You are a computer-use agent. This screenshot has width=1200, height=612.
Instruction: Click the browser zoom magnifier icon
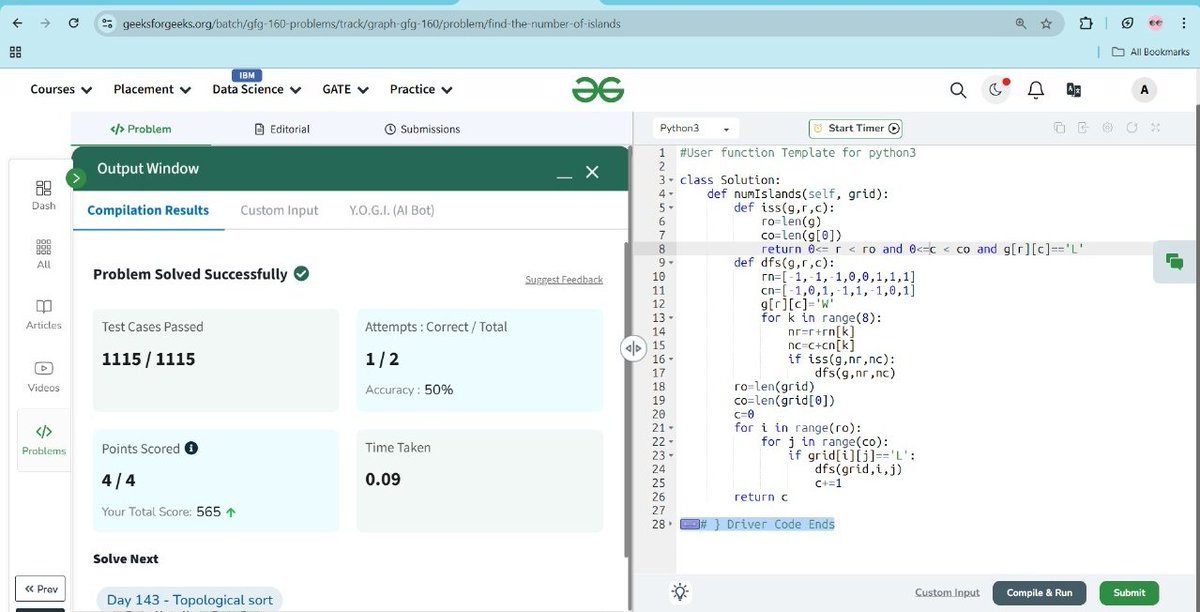[x=1020, y=23]
